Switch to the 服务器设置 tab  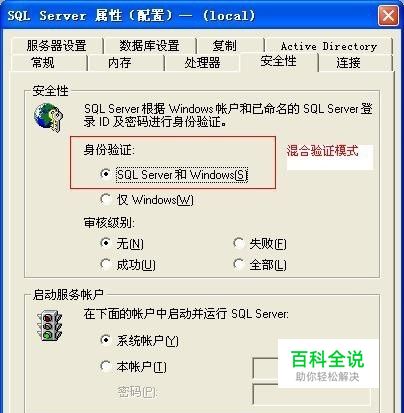click(x=57, y=46)
